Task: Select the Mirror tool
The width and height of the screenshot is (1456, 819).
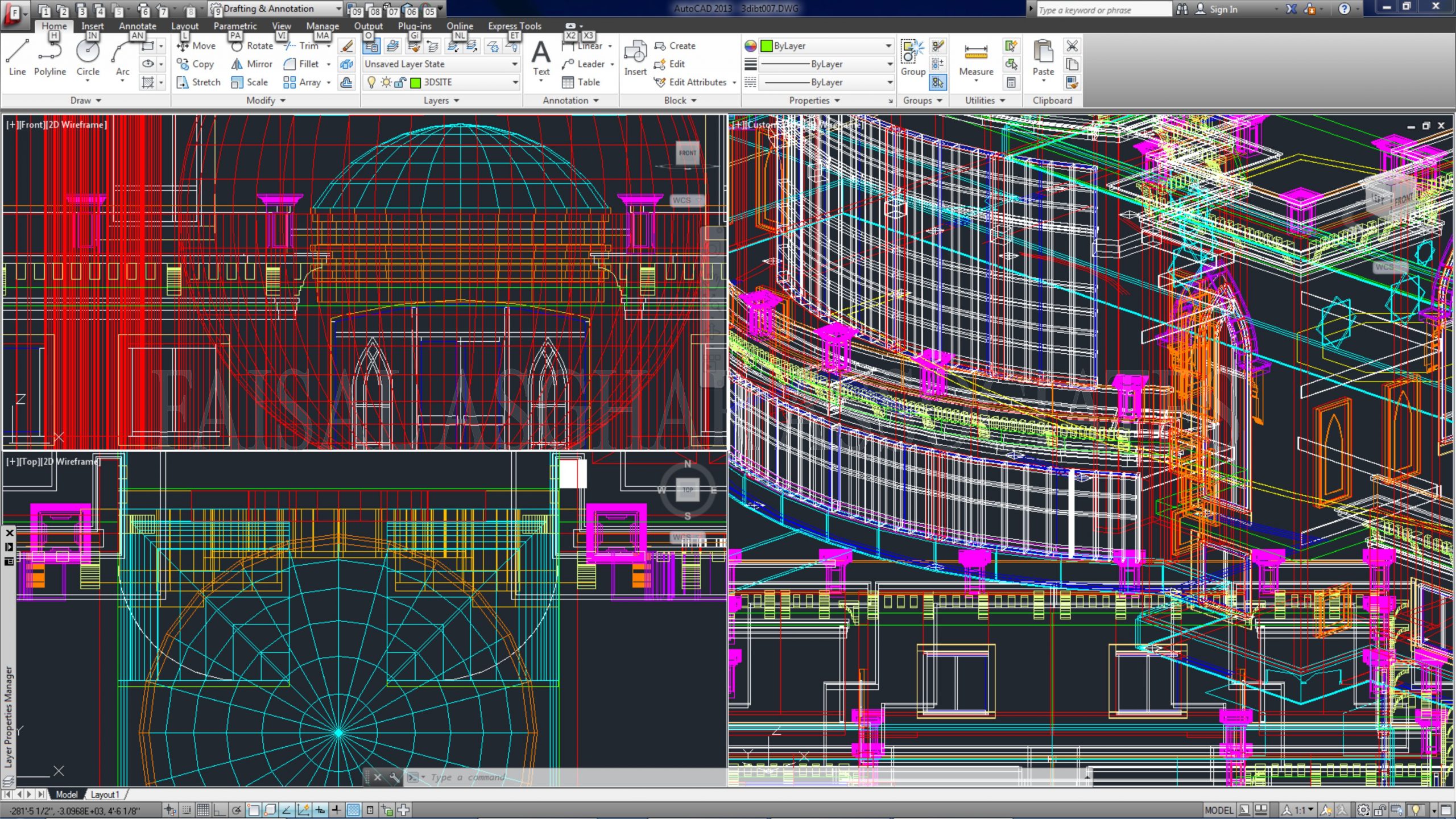Action: click(x=251, y=64)
